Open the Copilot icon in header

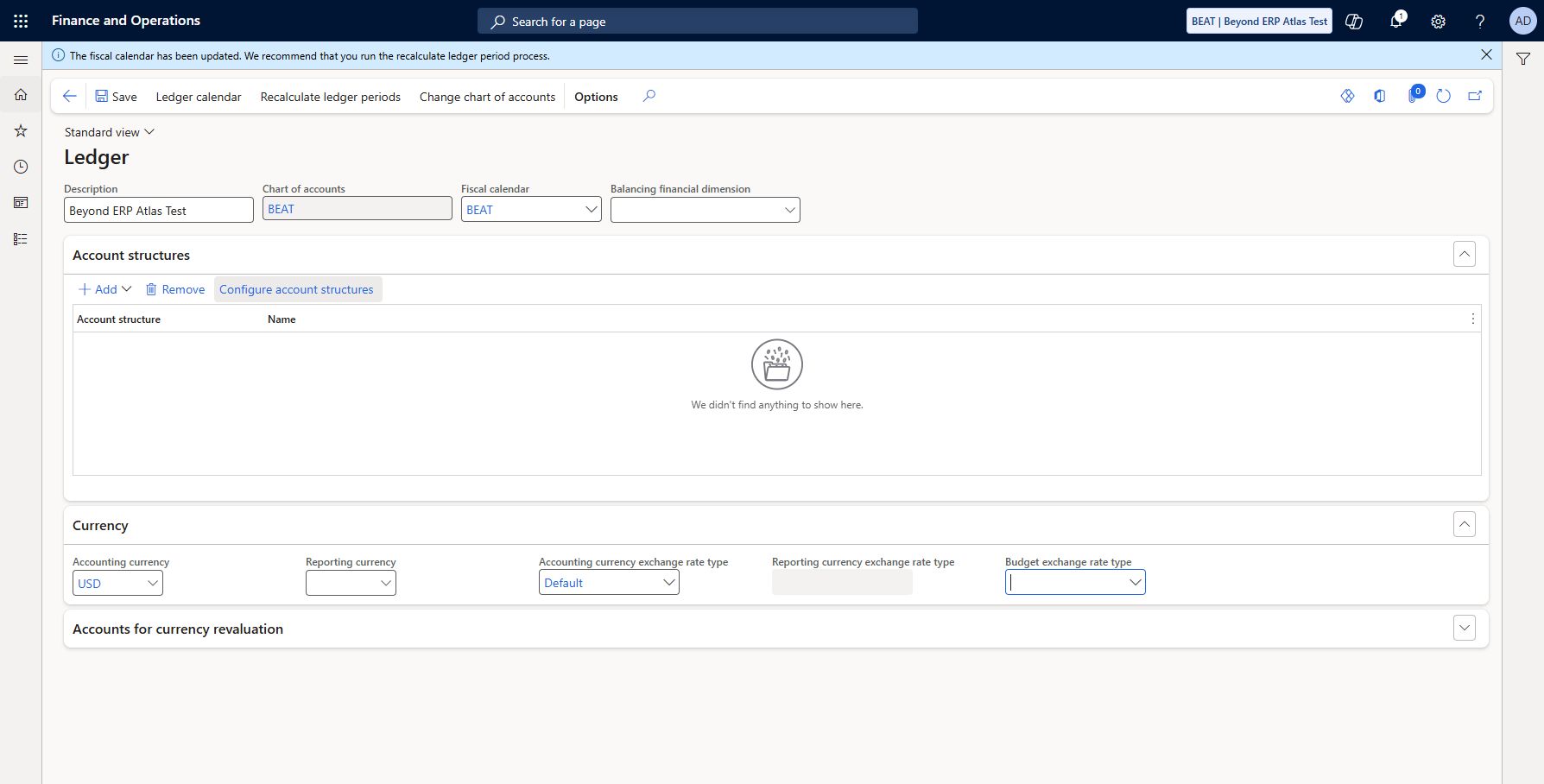[1354, 22]
